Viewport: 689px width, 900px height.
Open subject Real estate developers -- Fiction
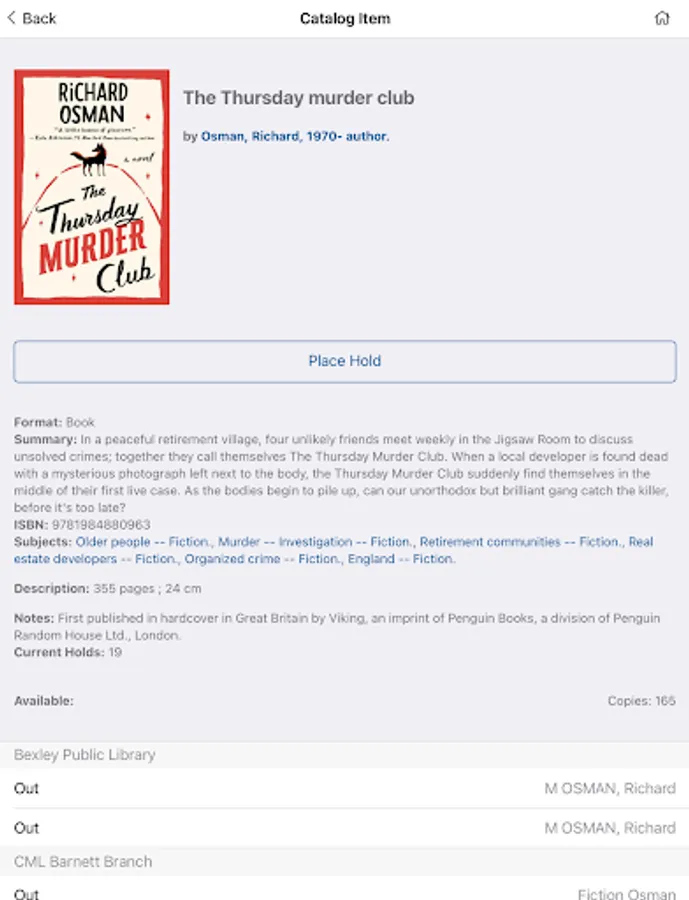334,550
